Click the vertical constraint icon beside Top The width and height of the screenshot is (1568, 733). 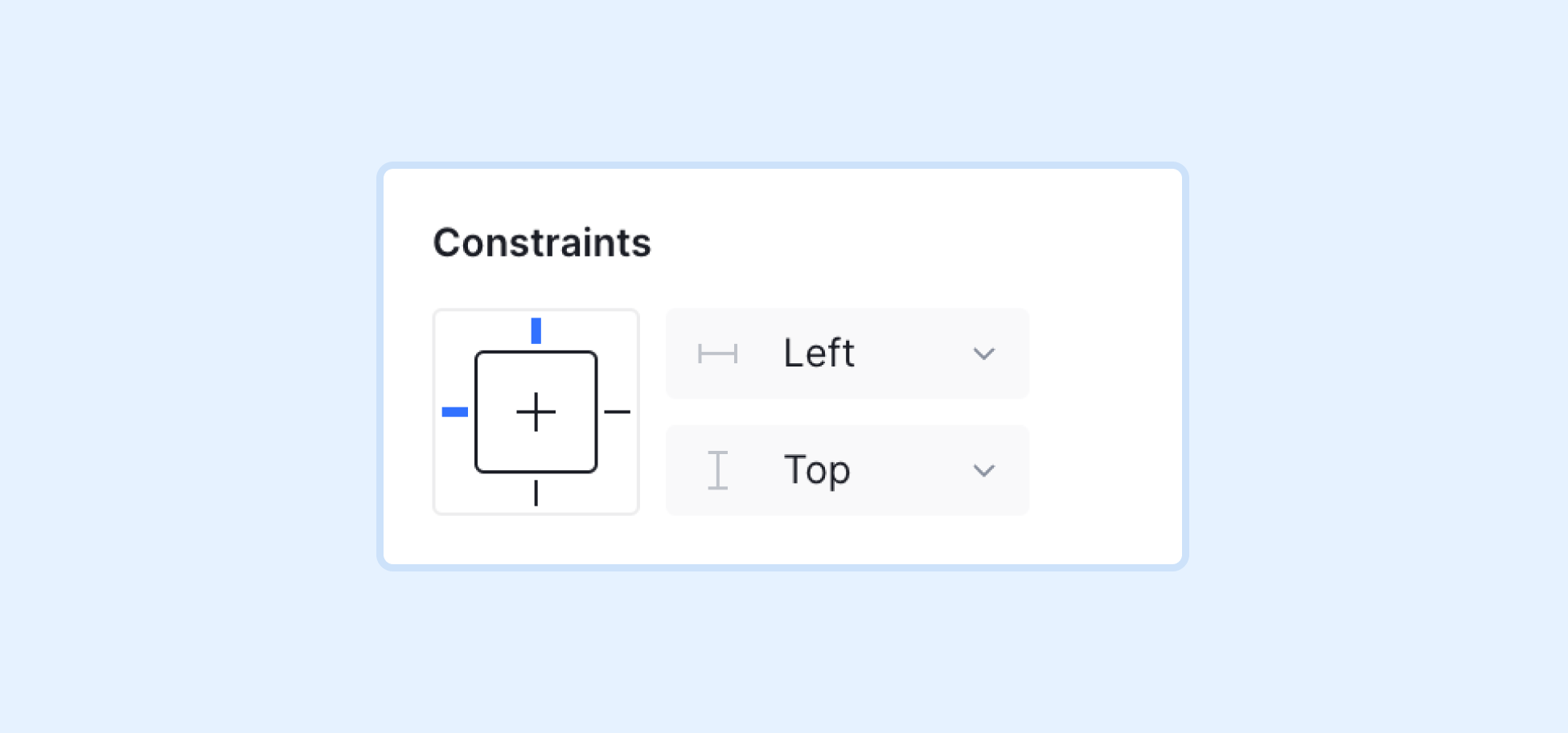718,470
